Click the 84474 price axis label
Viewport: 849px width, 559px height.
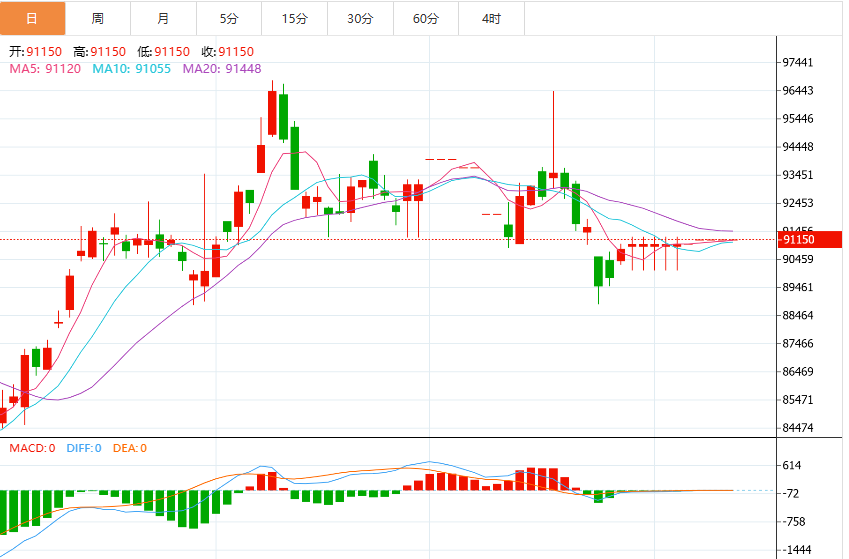click(x=798, y=428)
